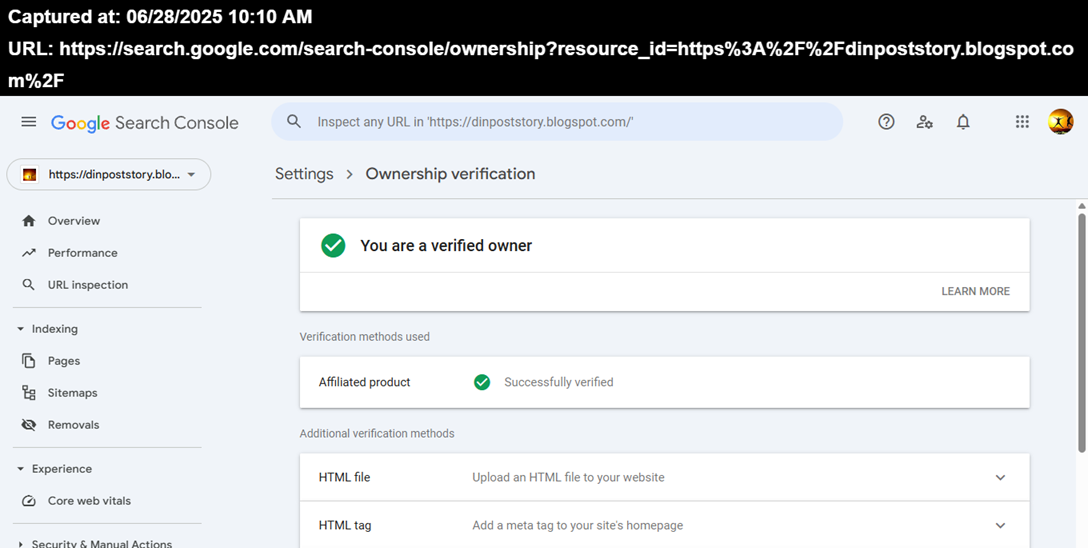Click the scrollbar up arrow

click(1082, 206)
